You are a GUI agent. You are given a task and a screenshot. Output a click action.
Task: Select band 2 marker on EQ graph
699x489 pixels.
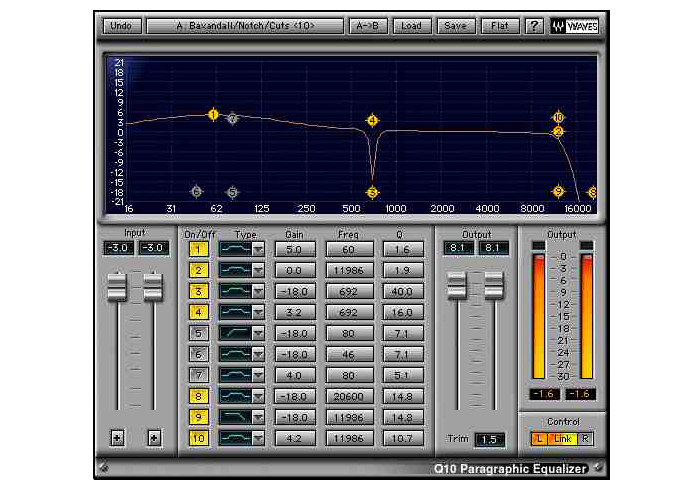[x=558, y=131]
